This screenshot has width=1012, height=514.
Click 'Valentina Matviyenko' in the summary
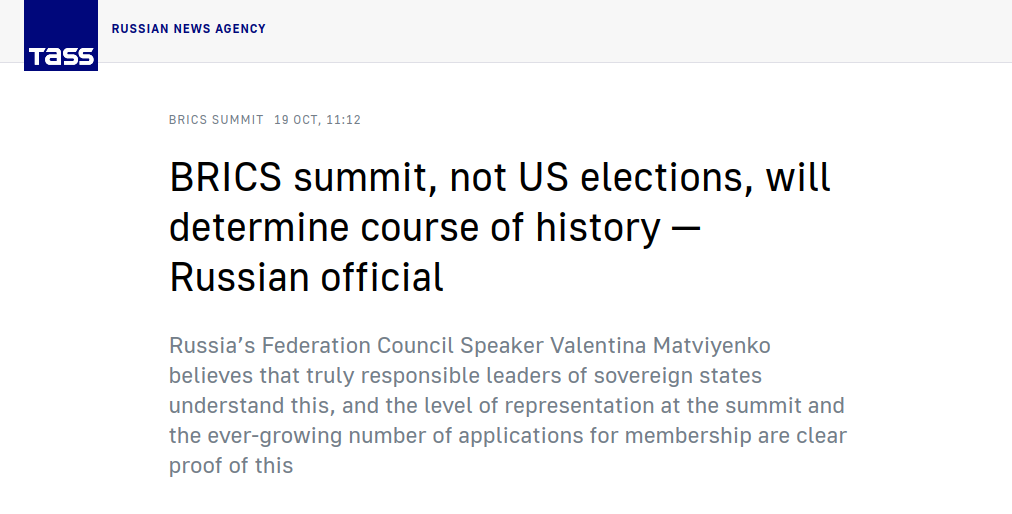tap(660, 346)
